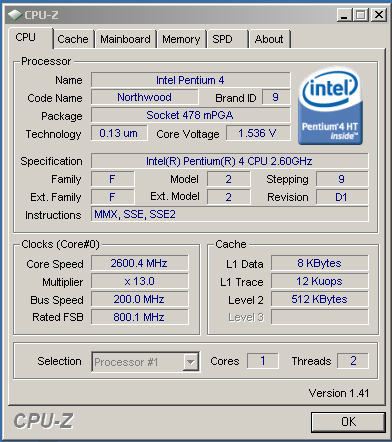Click the Core Voltage value '1.536 V'
The height and width of the screenshot is (442, 392).
click(x=258, y=133)
